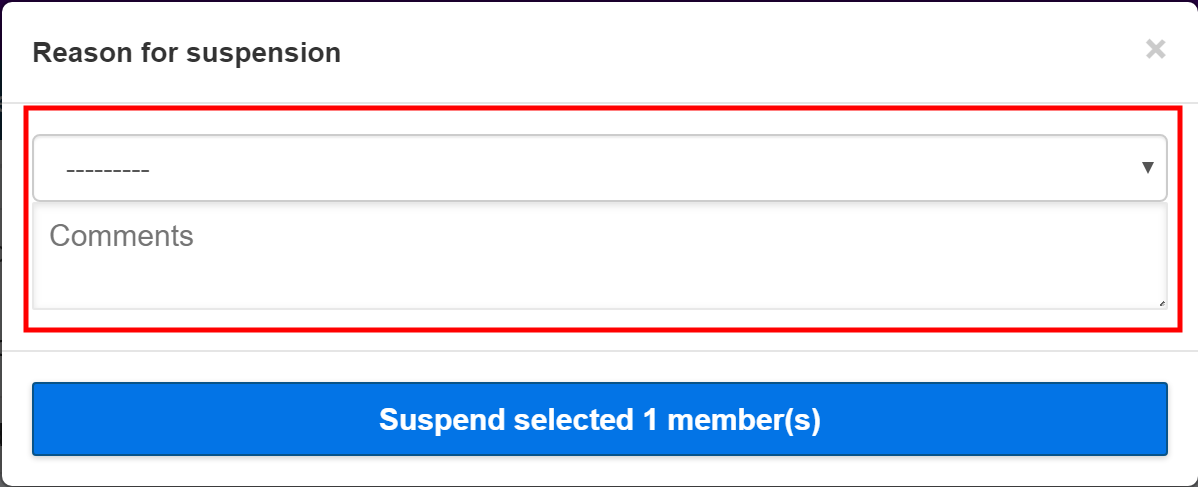Close the Reason for suspension dialog
The image size is (1198, 487).
click(x=1155, y=49)
